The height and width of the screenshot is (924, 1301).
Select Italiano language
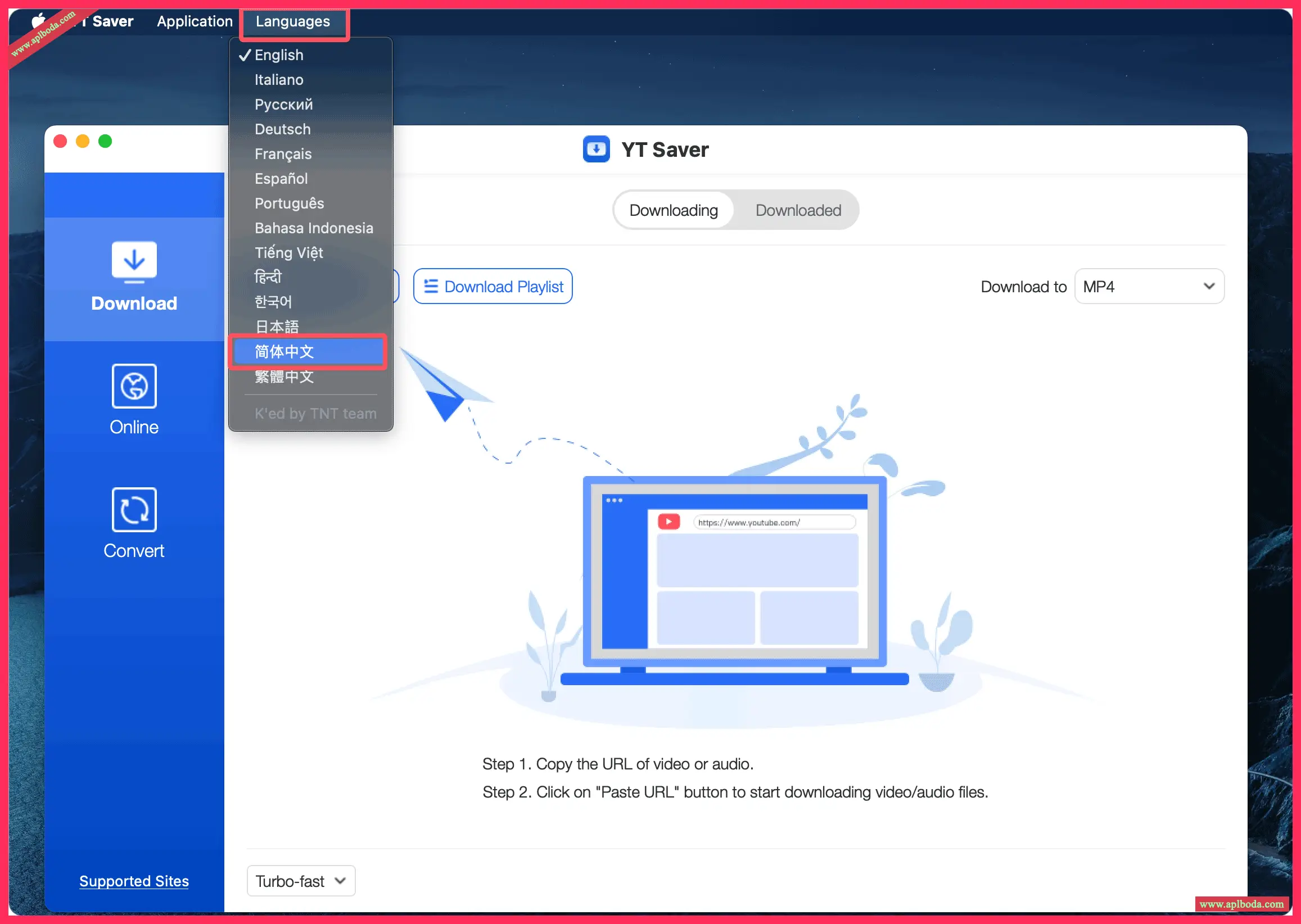click(x=311, y=80)
